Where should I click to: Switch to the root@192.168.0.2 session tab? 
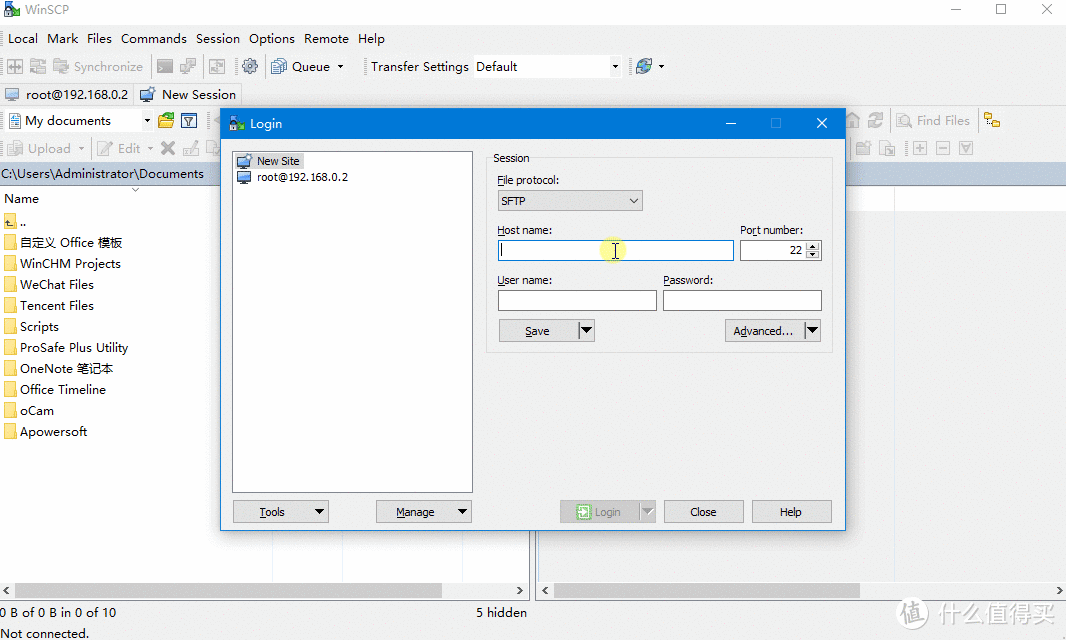click(x=67, y=95)
